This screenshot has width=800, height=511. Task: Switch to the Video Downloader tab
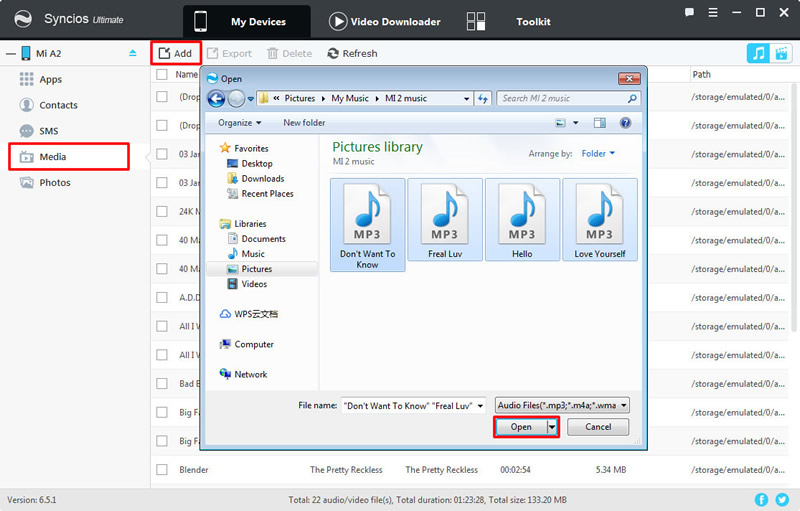[385, 21]
